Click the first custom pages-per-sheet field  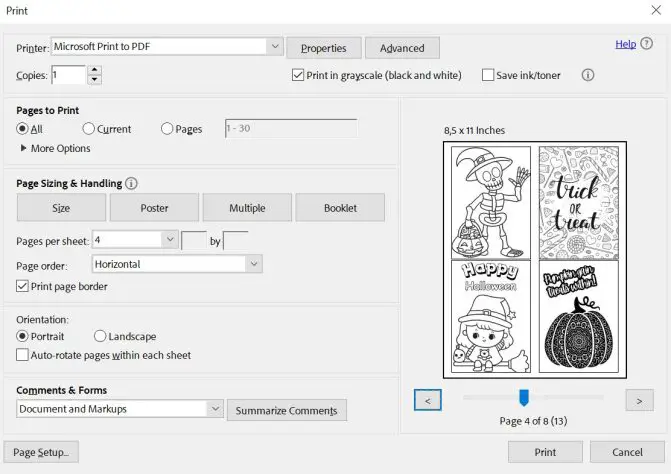coord(194,240)
